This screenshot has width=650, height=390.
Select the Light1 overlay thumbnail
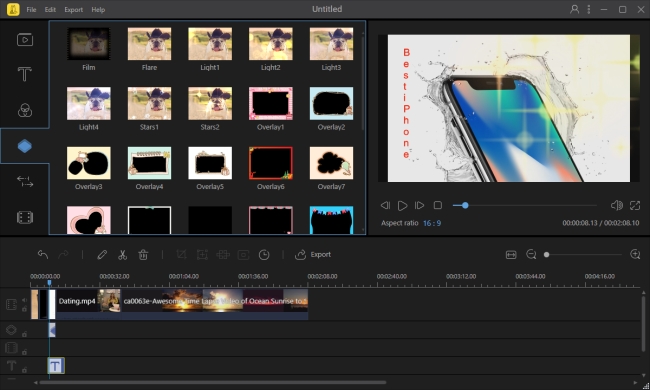point(210,44)
